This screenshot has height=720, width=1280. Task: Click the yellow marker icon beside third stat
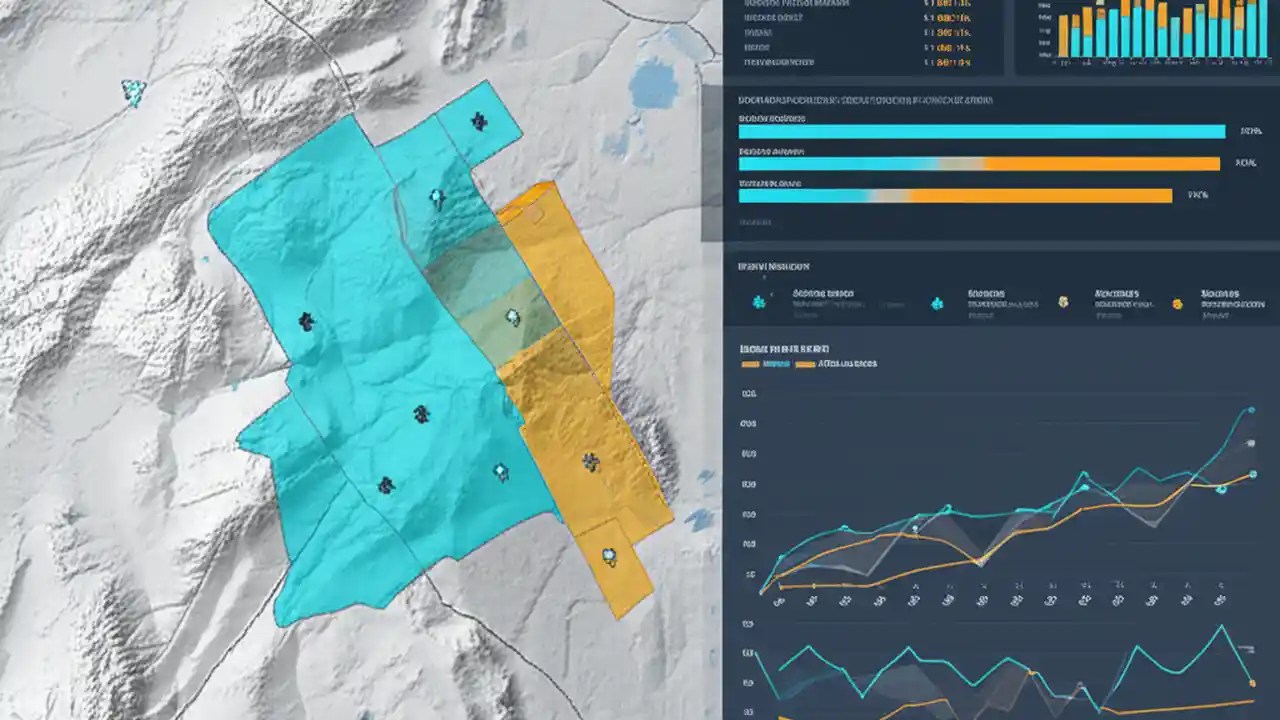[1063, 301]
